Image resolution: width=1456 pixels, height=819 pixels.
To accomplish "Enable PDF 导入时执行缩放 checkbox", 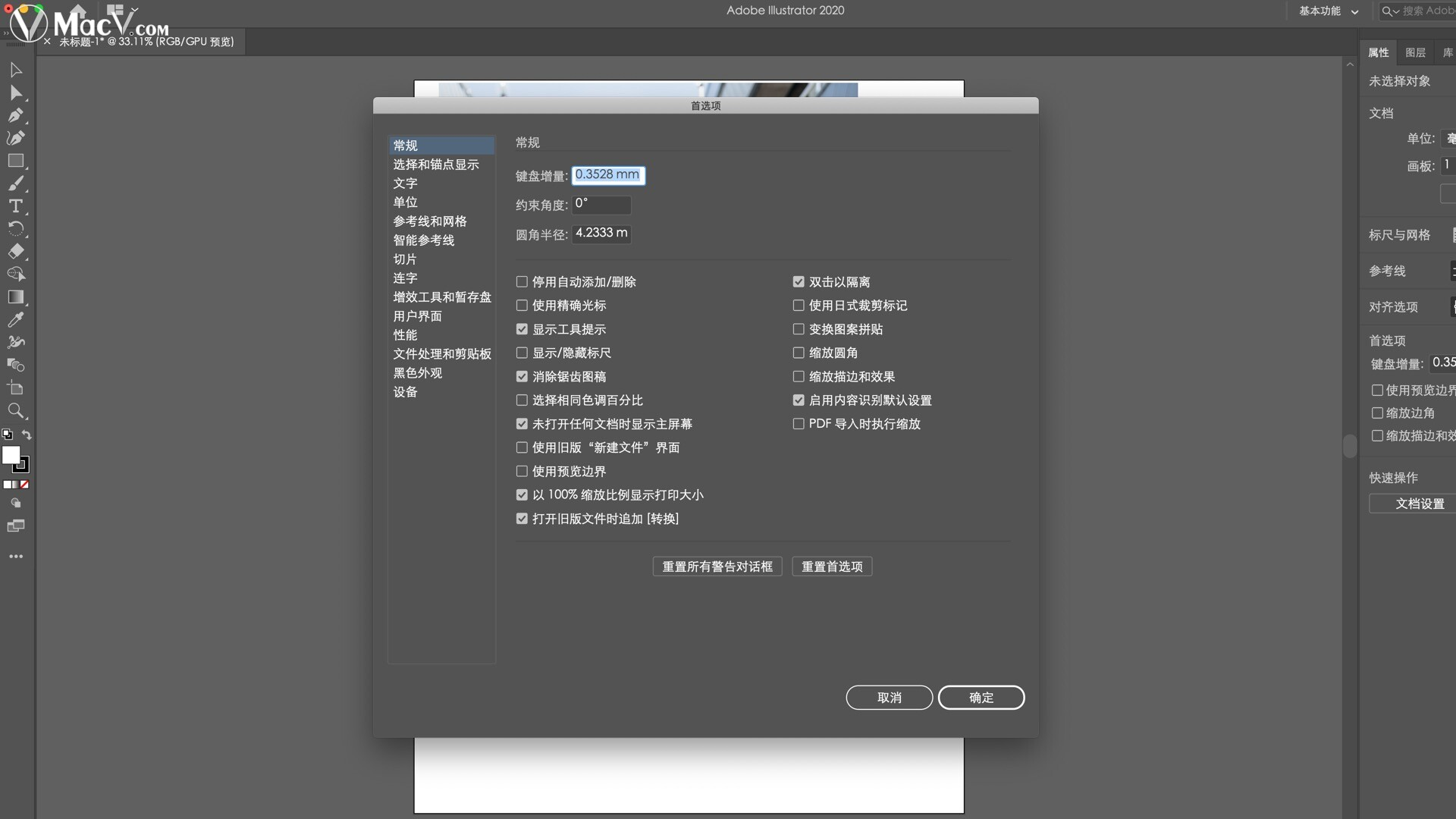I will coord(799,424).
